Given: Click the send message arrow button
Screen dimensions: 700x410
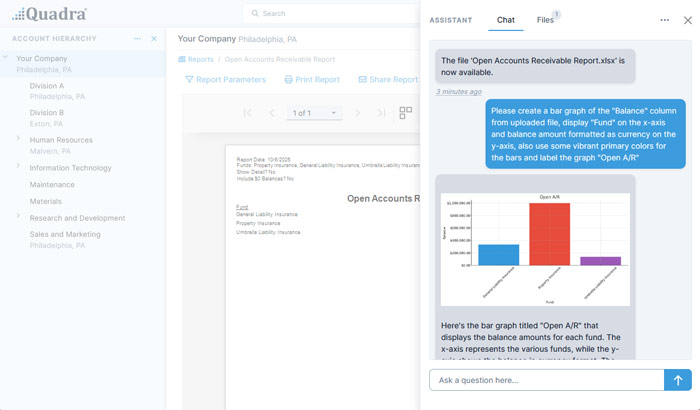Looking at the screenshot, I should (677, 380).
